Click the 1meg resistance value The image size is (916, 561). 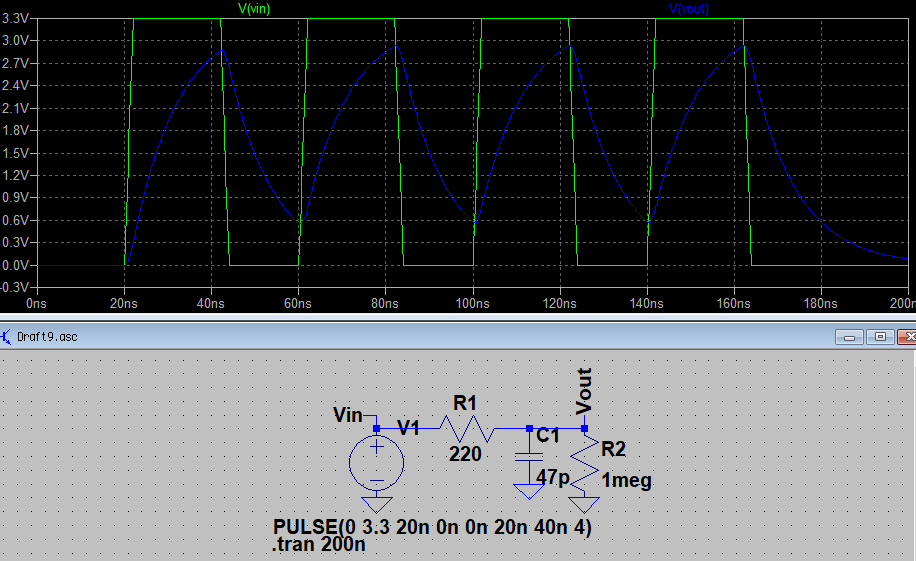(x=626, y=481)
